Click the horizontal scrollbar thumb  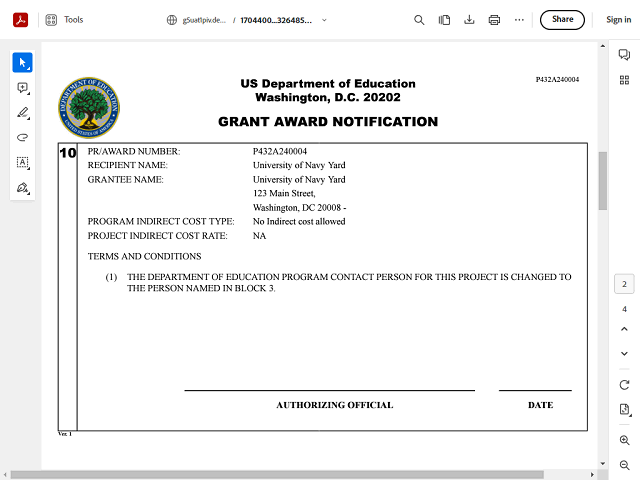tap(277, 475)
